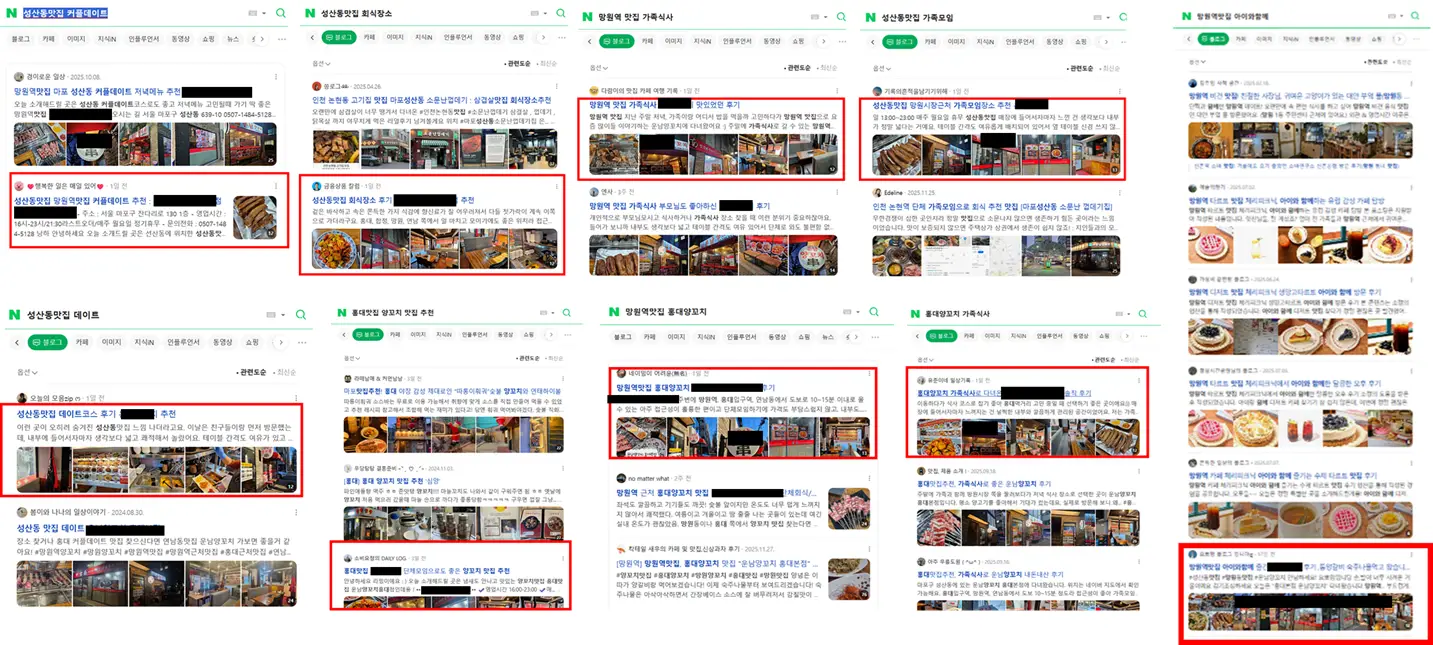Viewport: 1433px width, 645px height.
Task: Click search magnifier in 망원역 맛집 가족식사 panel
Action: [840, 17]
